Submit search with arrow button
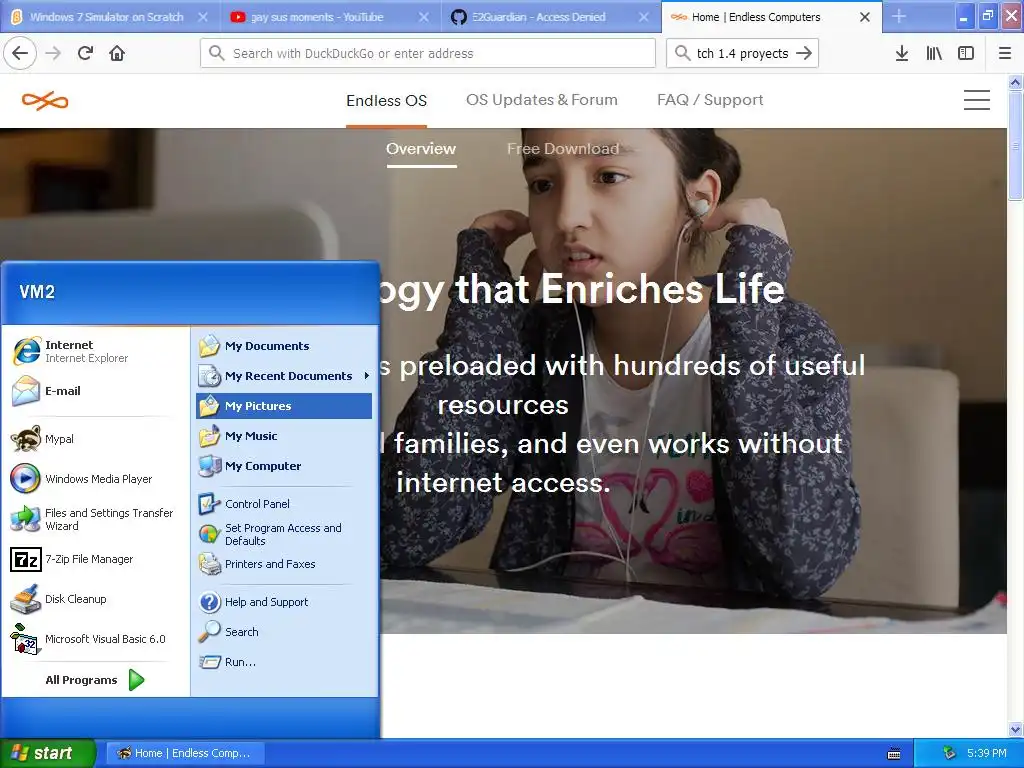Screen dimensions: 1024x768 [805, 54]
